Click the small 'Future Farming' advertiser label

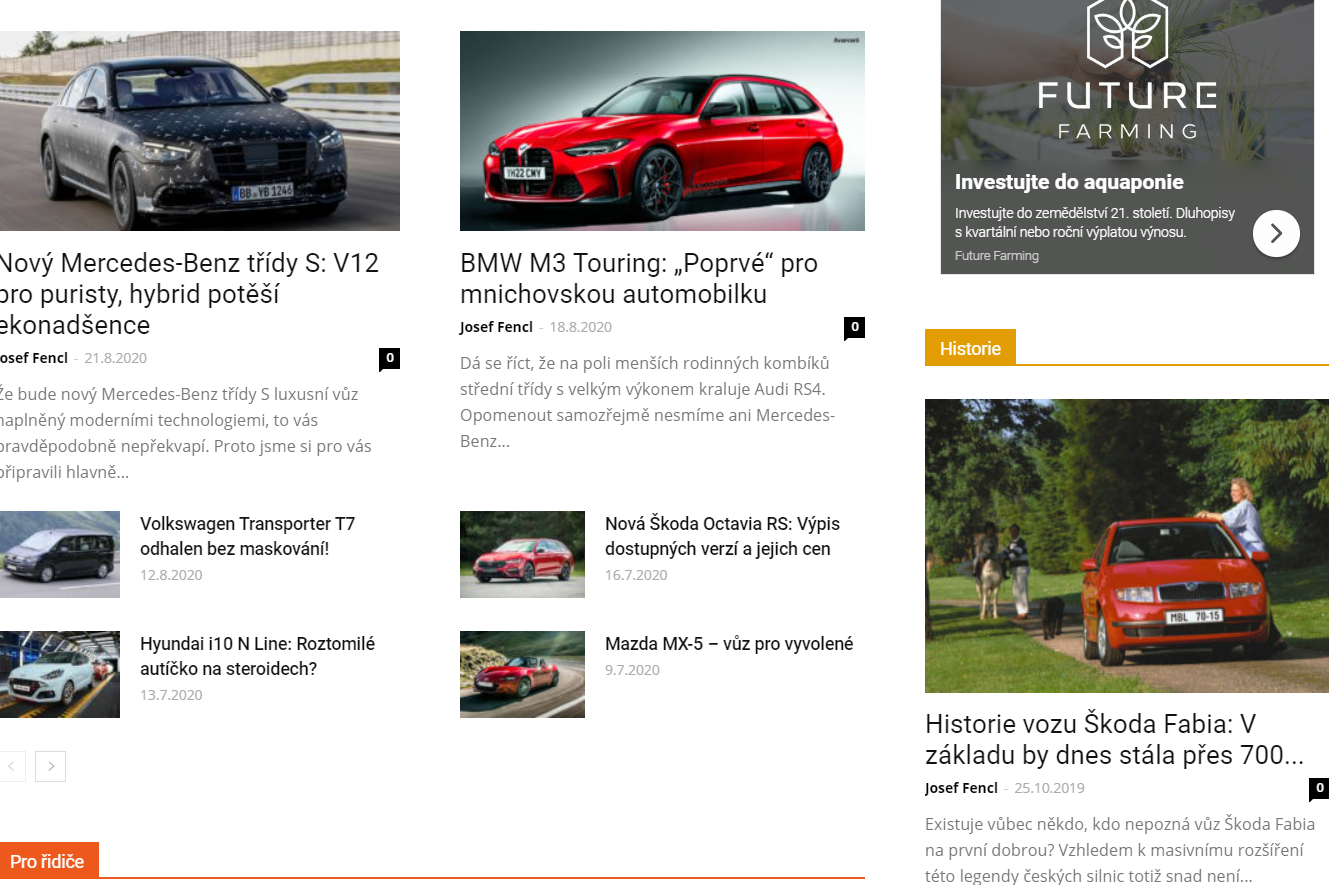996,256
